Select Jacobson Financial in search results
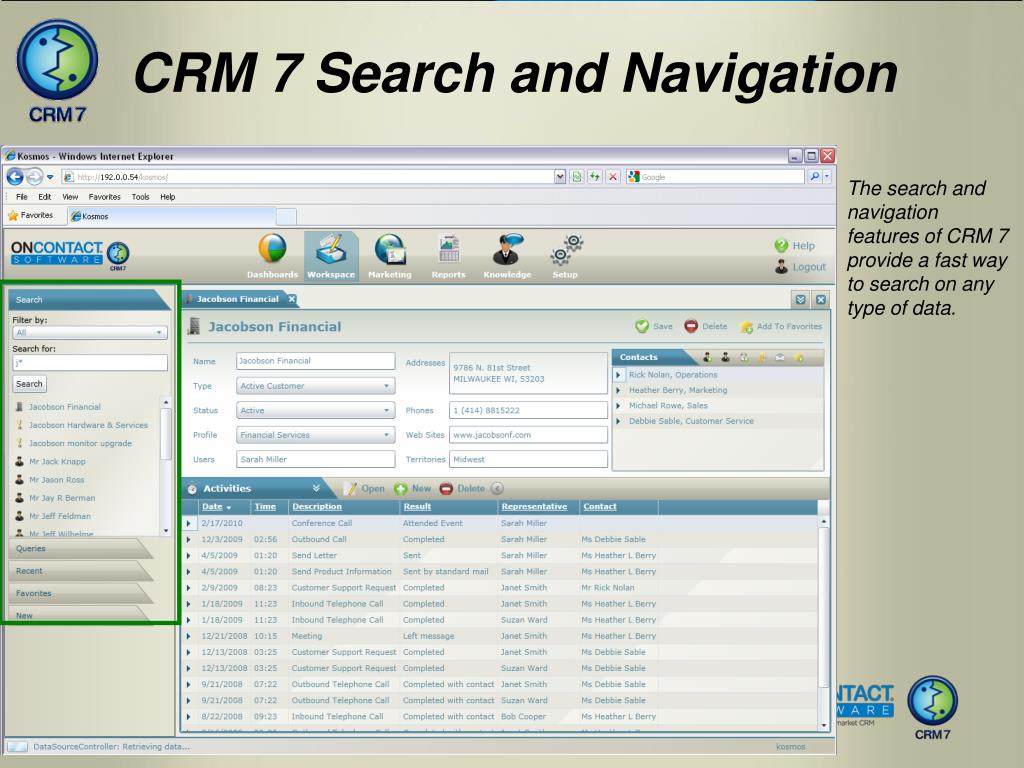1024x768 pixels. tap(65, 407)
